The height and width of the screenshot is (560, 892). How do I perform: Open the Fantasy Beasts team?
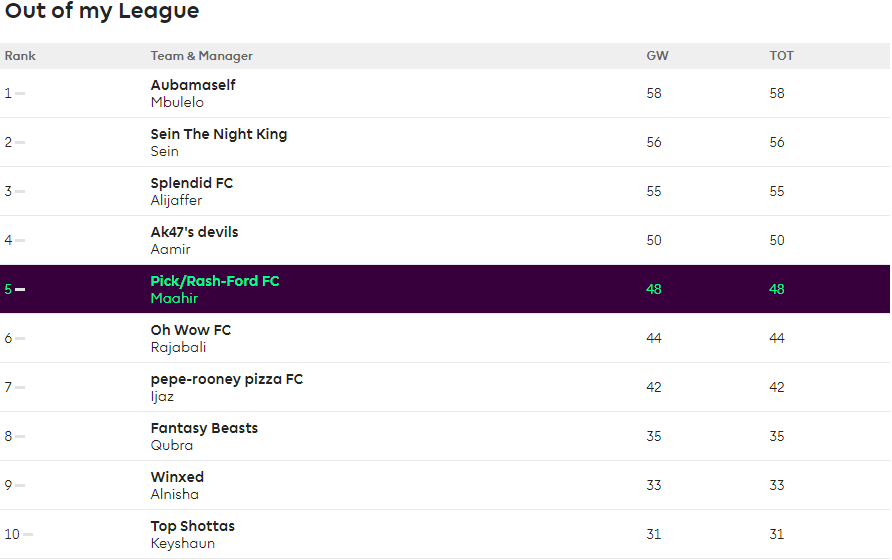(x=204, y=428)
